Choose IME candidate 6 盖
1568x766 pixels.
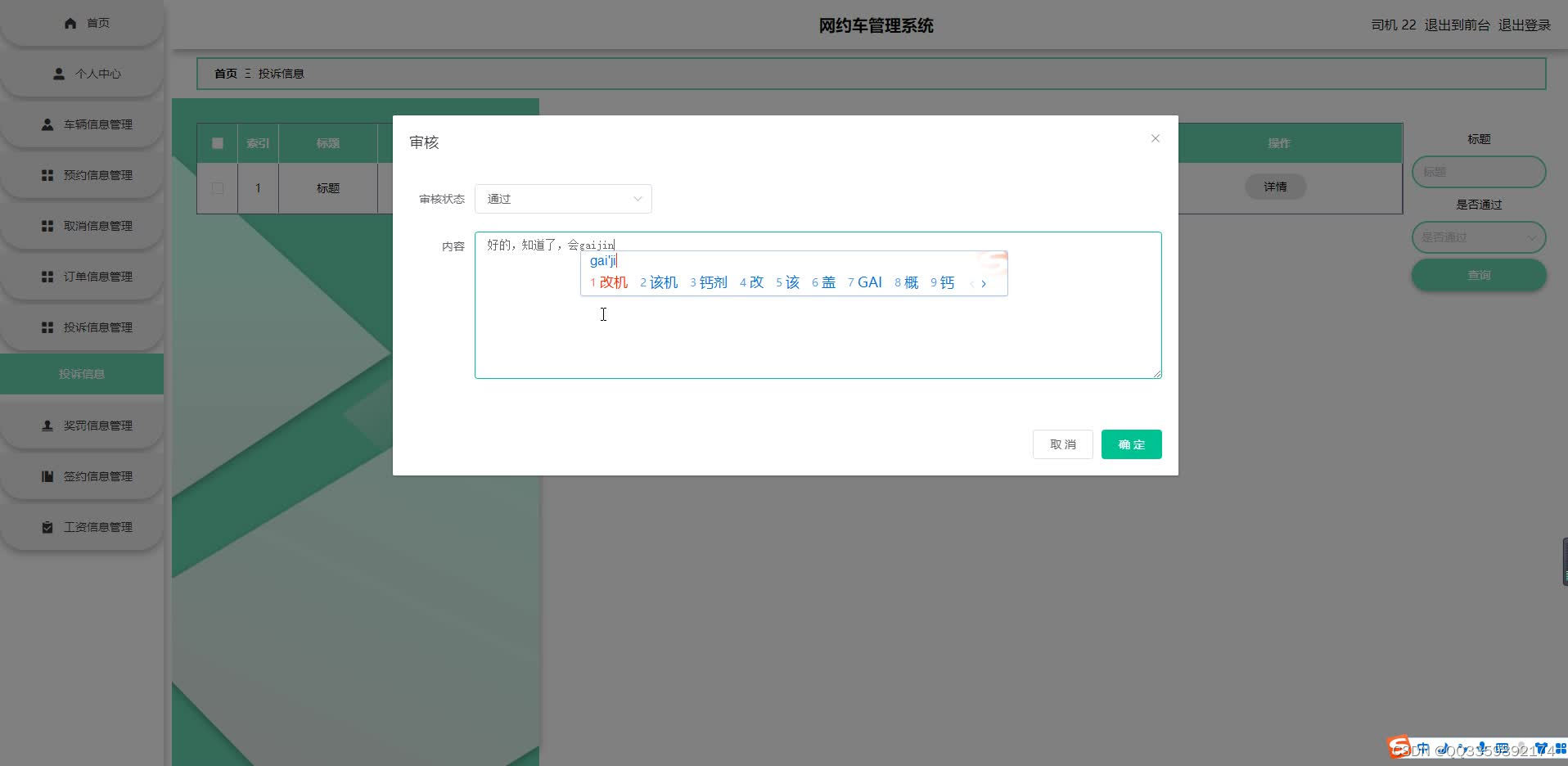(824, 282)
